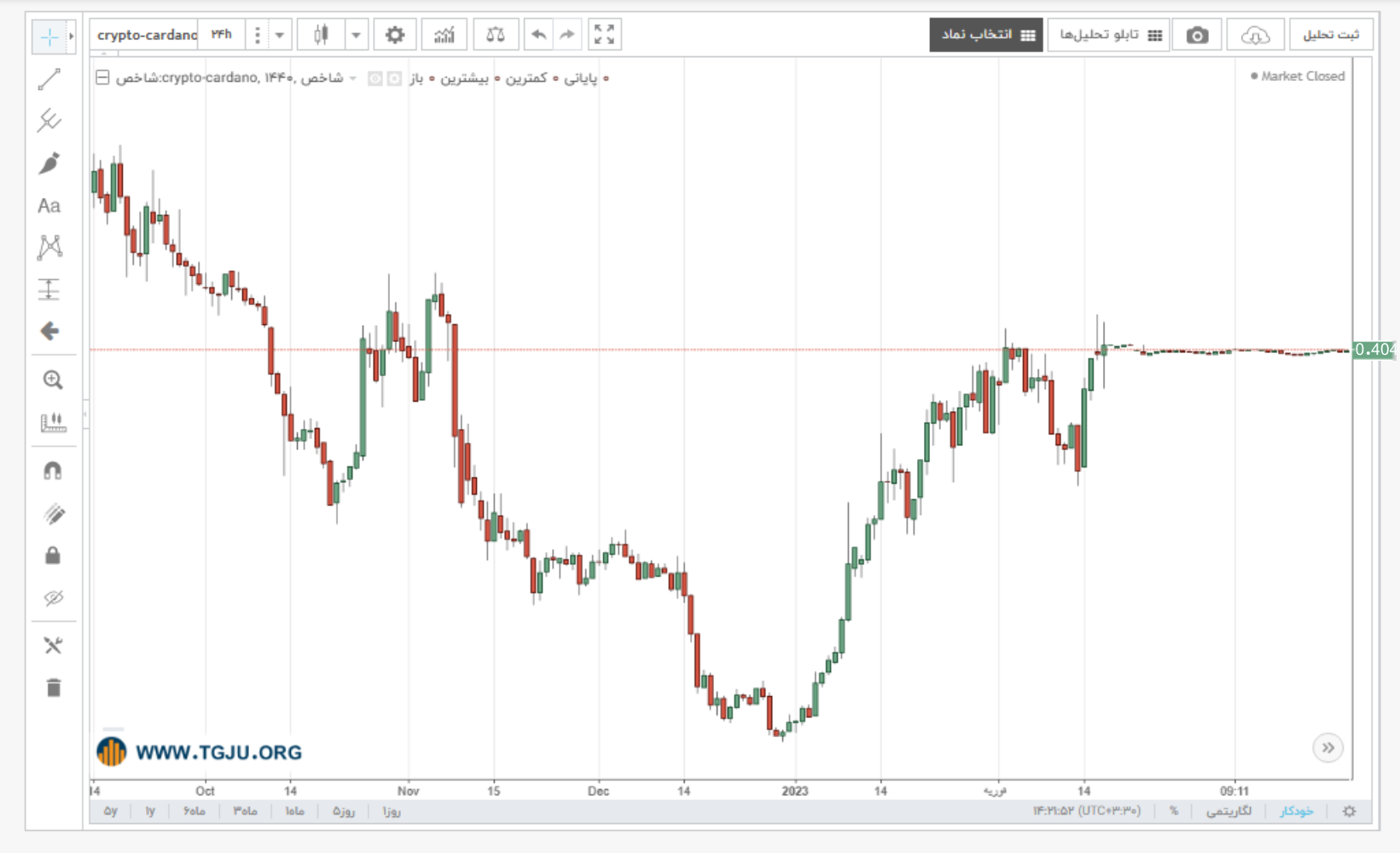Open chart settings gear in top toolbar
Screen dimensions: 1400x853
(x=394, y=35)
